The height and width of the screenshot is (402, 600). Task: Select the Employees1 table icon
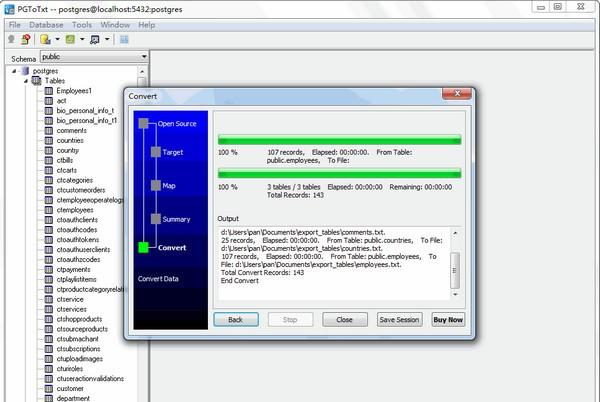[x=48, y=91]
